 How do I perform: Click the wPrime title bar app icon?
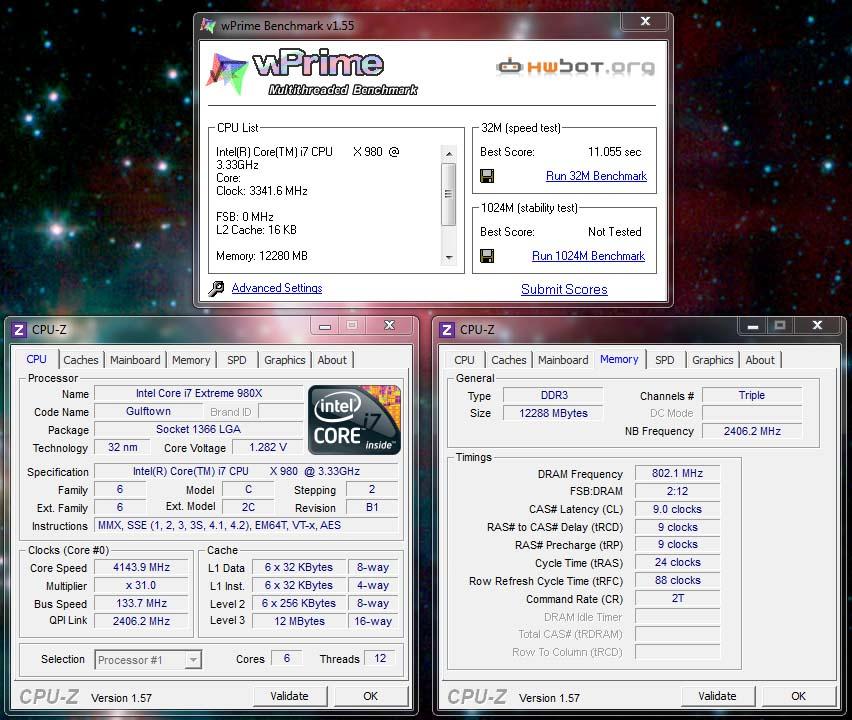coord(208,25)
